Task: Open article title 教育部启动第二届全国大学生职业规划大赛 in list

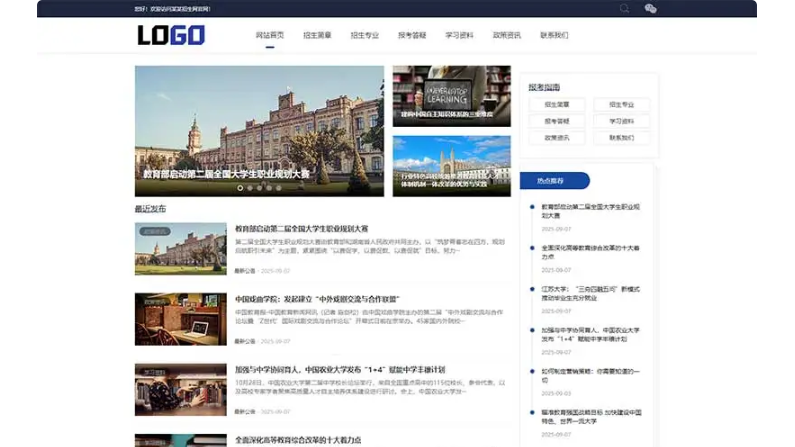Action: (302, 229)
